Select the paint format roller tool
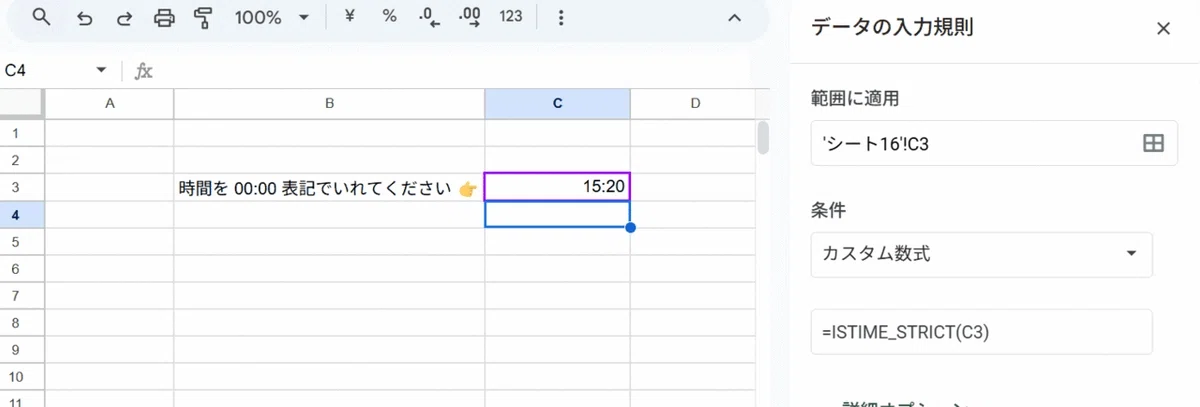Image resolution: width=1200 pixels, height=407 pixels. (205, 18)
